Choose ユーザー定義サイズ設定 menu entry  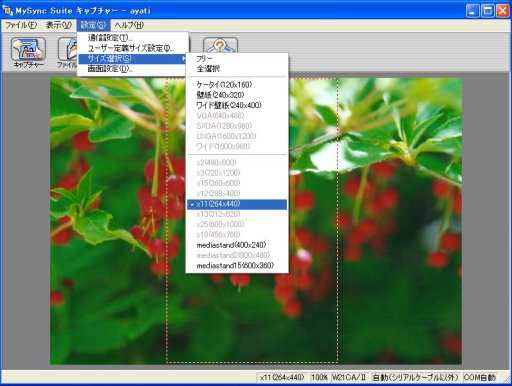(132, 48)
